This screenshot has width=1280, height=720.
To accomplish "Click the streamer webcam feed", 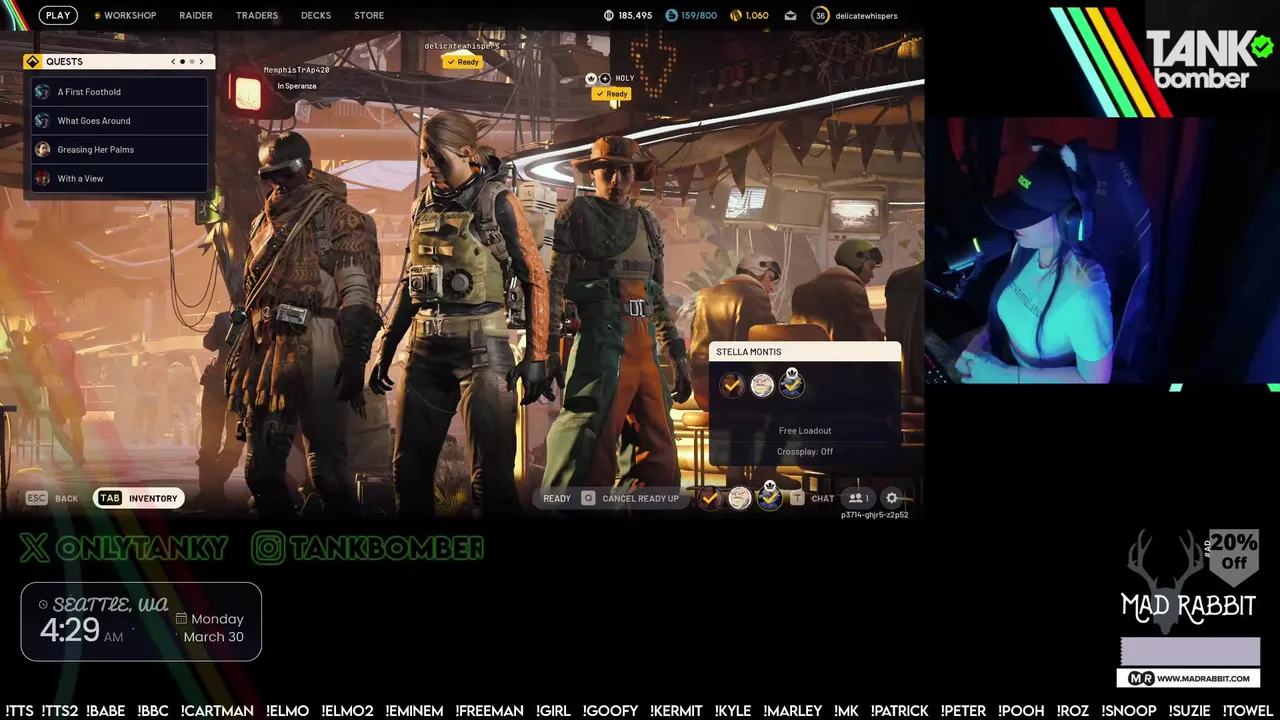I will [1101, 251].
